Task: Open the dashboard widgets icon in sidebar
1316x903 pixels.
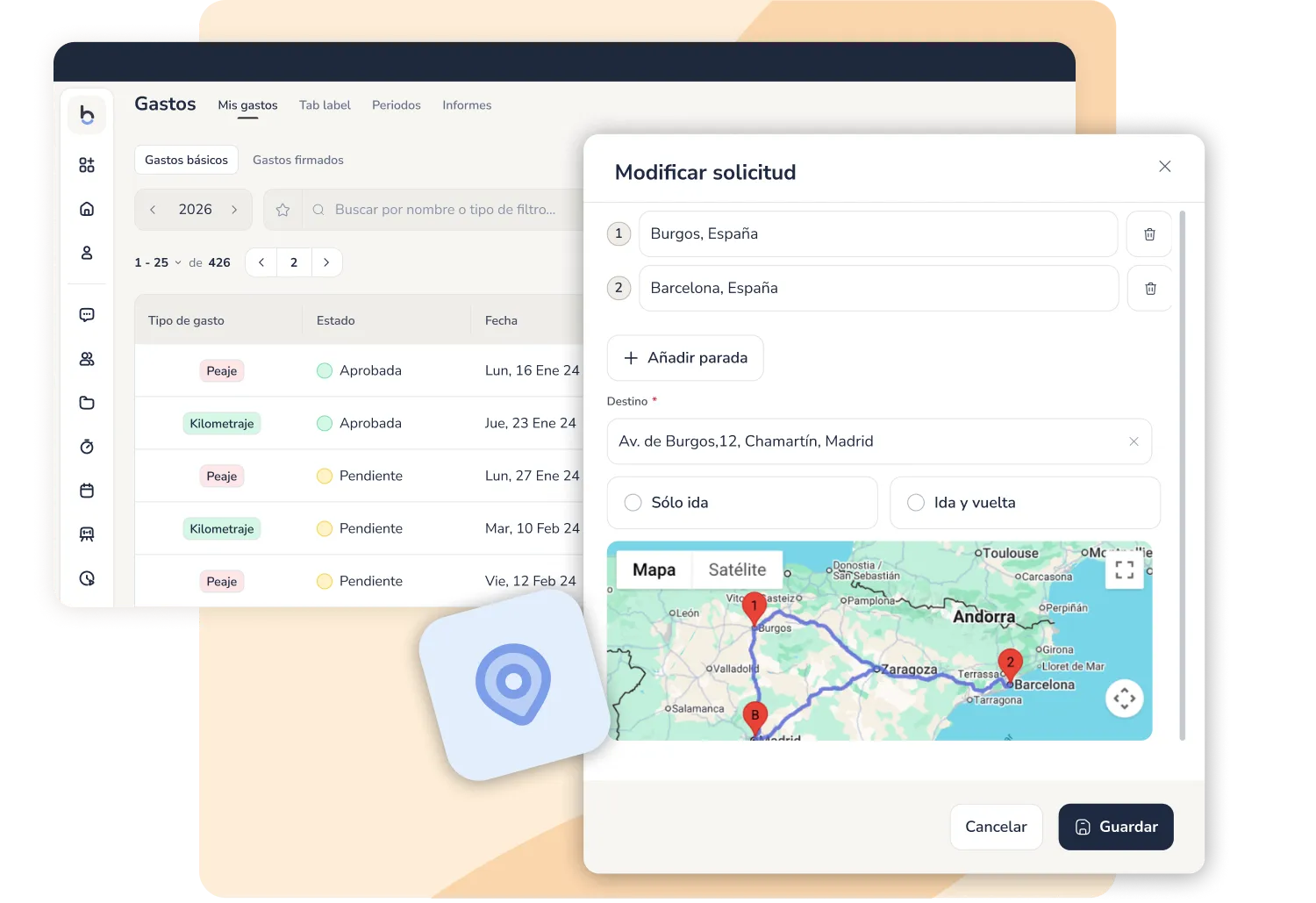Action: click(87, 165)
